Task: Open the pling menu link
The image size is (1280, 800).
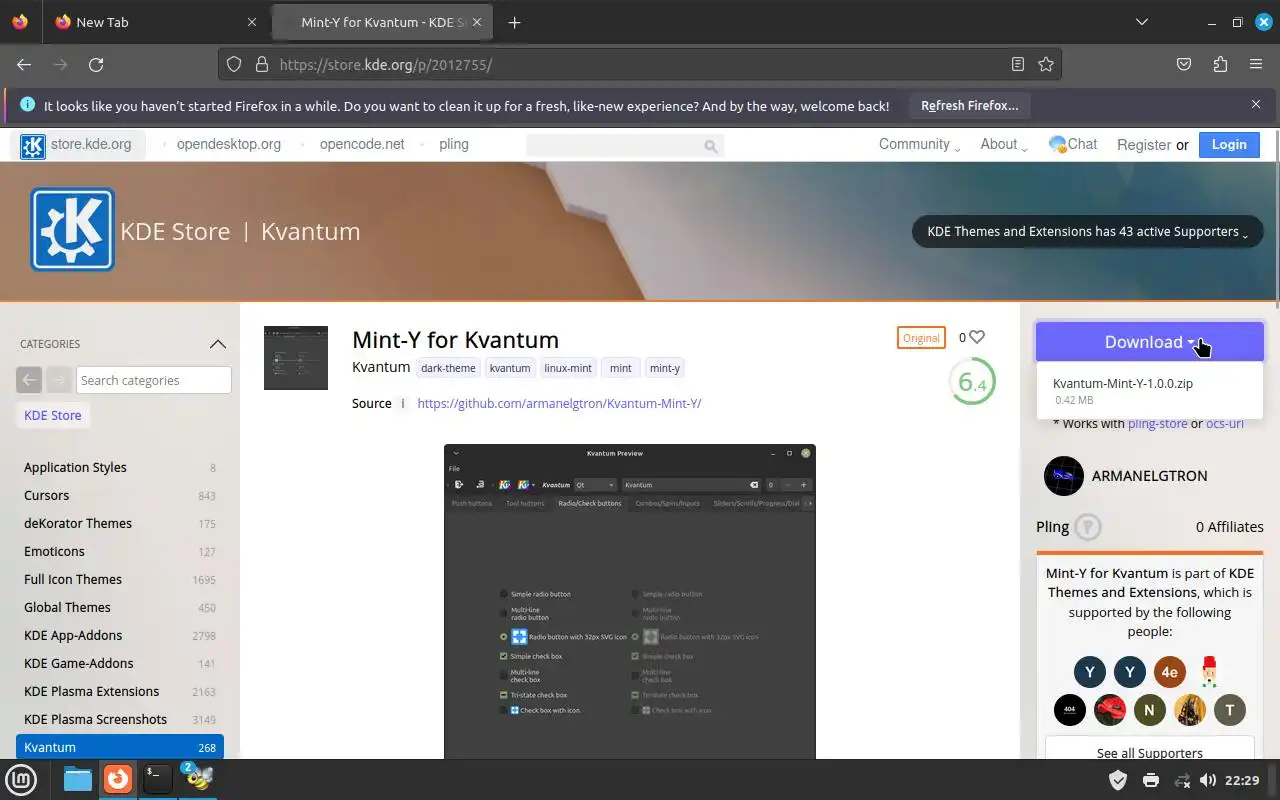Action: [x=454, y=144]
